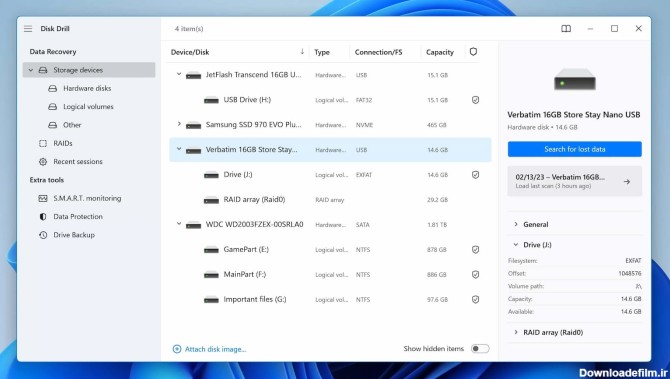670x379 pixels.
Task: Select the MainPart (F:) volume
Action: (330, 274)
